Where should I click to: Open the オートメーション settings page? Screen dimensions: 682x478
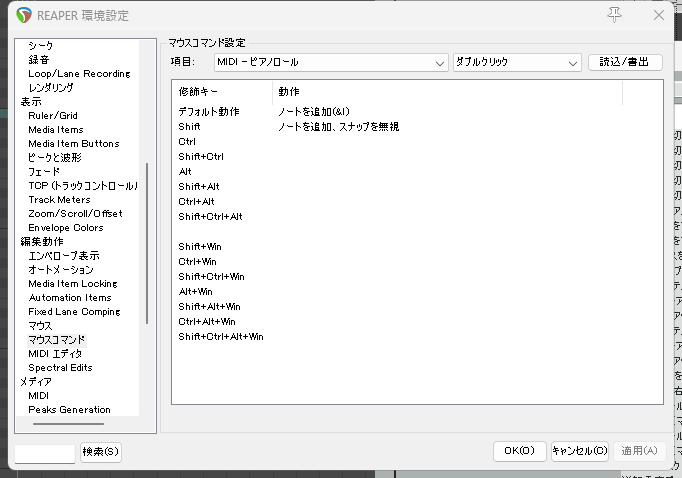click(61, 270)
